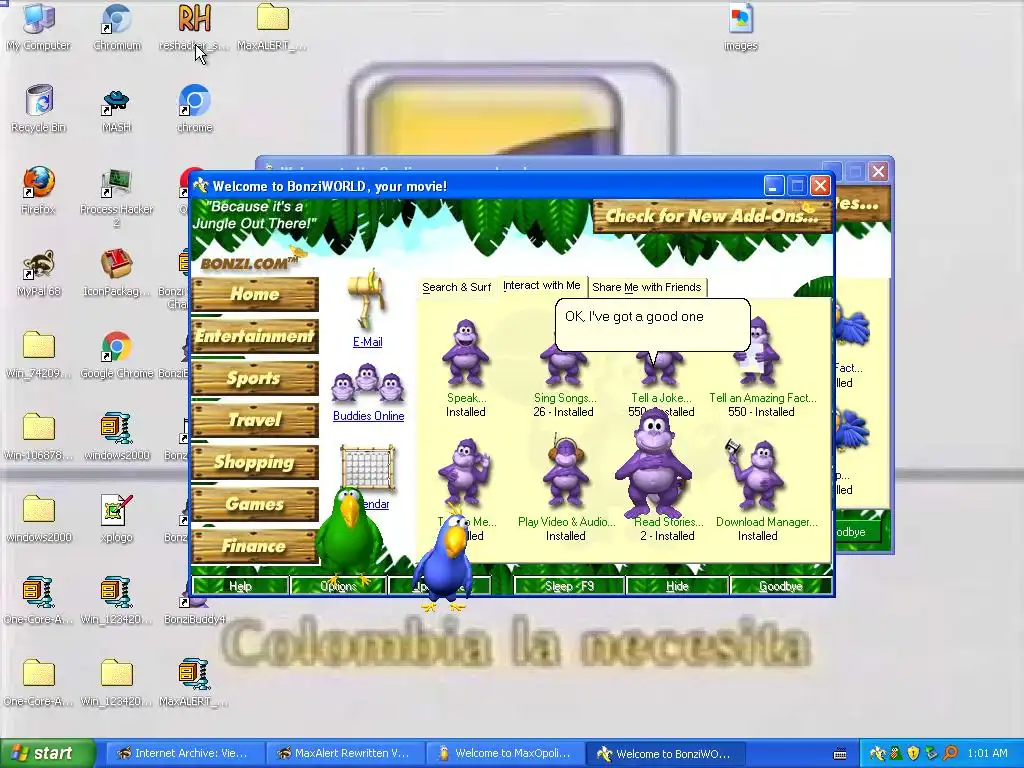Image resolution: width=1024 pixels, height=768 pixels.
Task: Select the xplogo desktop file
Action: tap(117, 518)
